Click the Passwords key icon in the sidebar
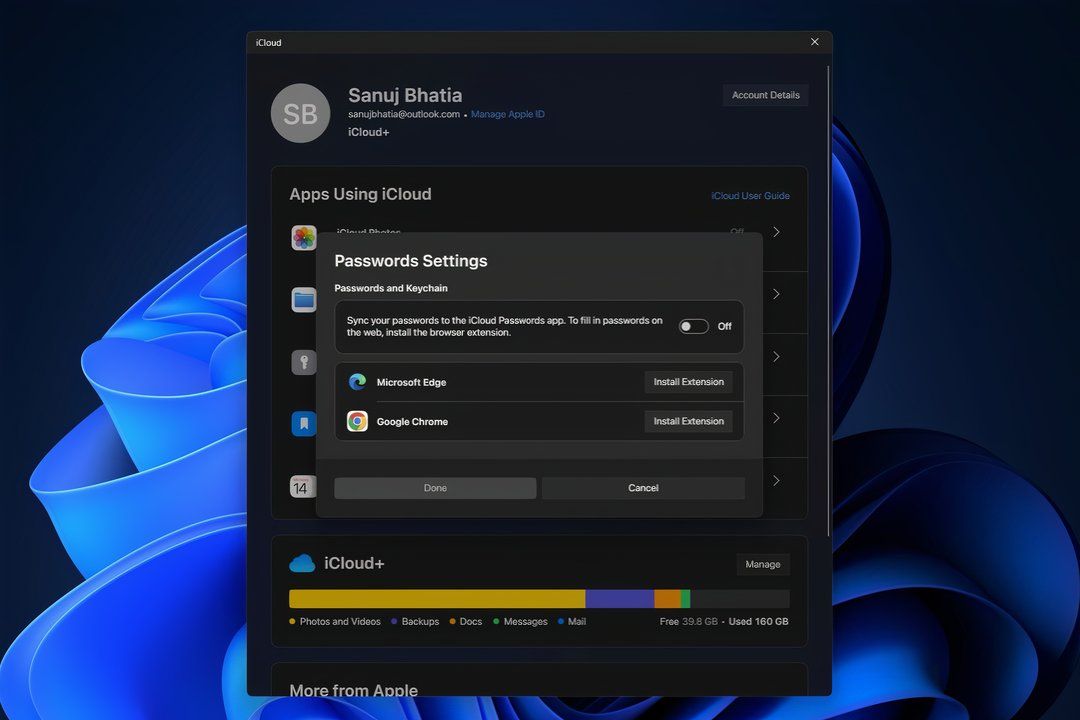Viewport: 1080px width, 720px height. coord(304,362)
